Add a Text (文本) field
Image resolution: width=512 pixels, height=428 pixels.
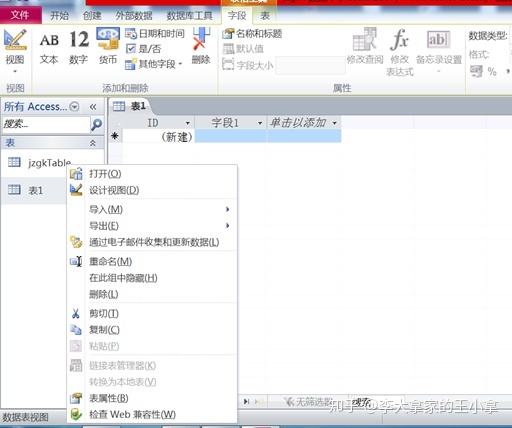[49, 48]
